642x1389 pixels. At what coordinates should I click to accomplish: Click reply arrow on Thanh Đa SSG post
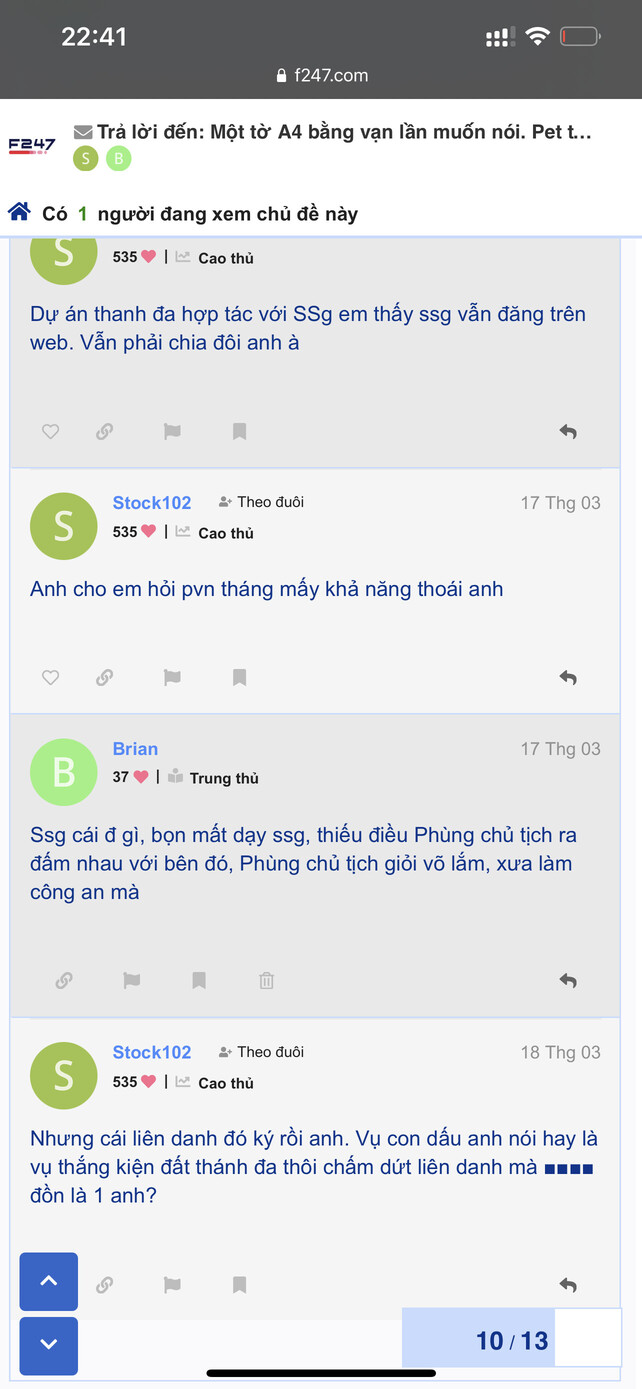[x=568, y=431]
